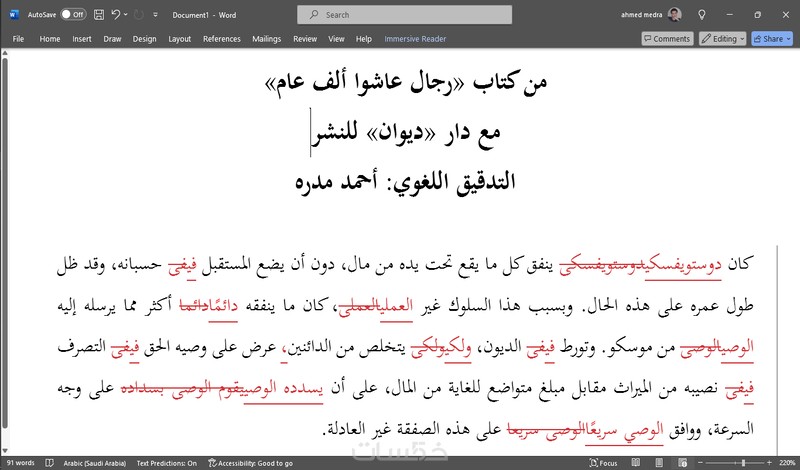Click the ahmed medra account name

coord(641,15)
